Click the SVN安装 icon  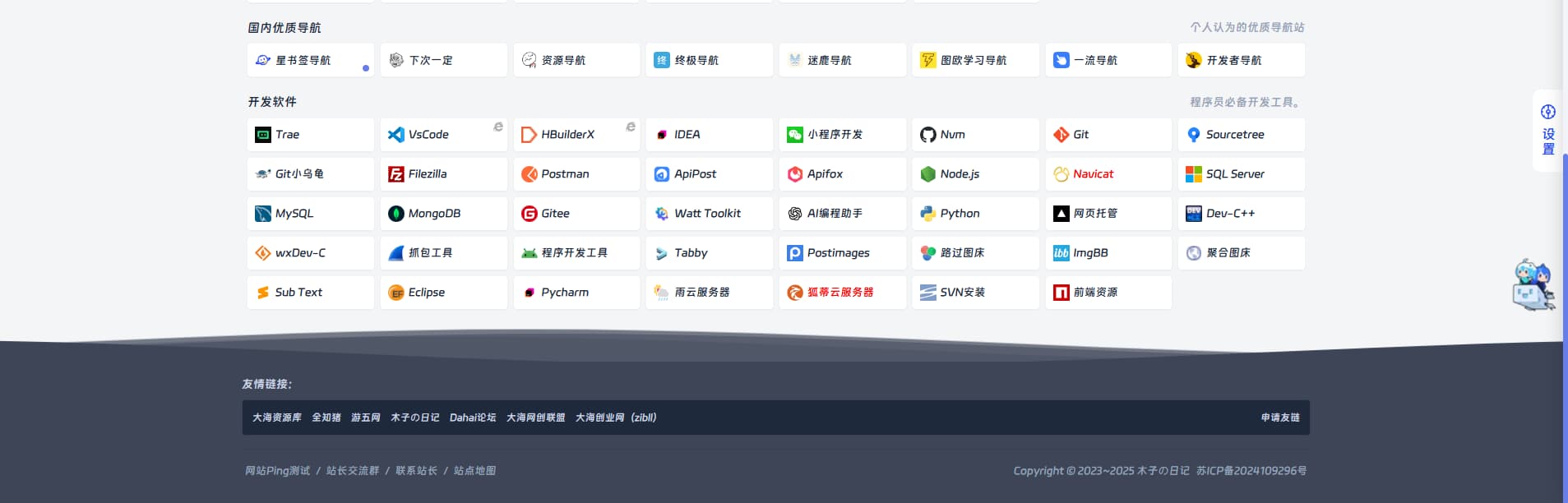coord(928,293)
